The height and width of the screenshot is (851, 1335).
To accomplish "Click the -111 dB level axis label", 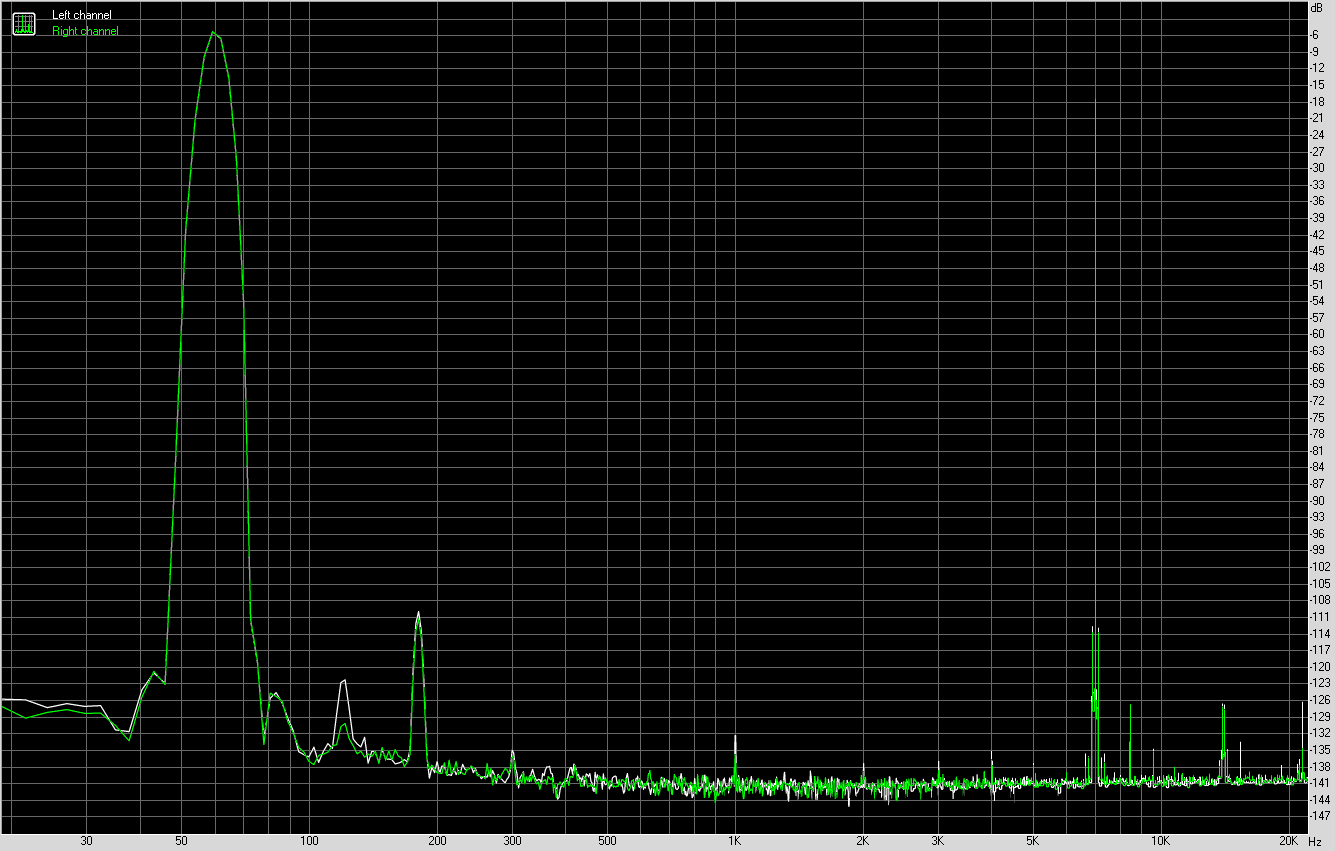I will click(1320, 616).
